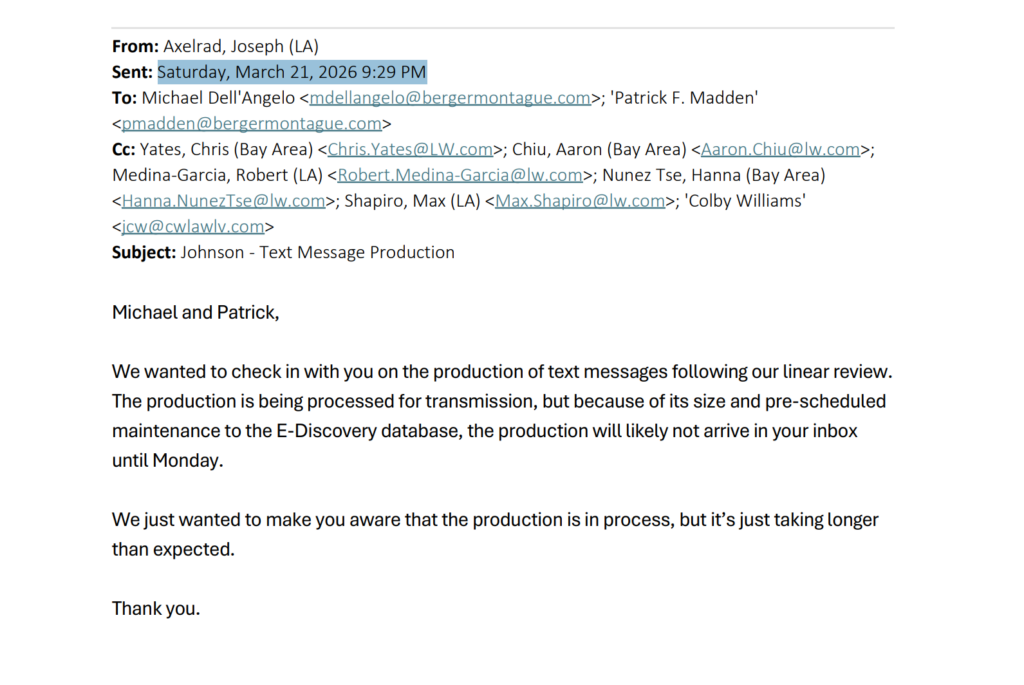Open the Max.Shapiro@lw.com email link
This screenshot has width=1024, height=685.
(581, 201)
